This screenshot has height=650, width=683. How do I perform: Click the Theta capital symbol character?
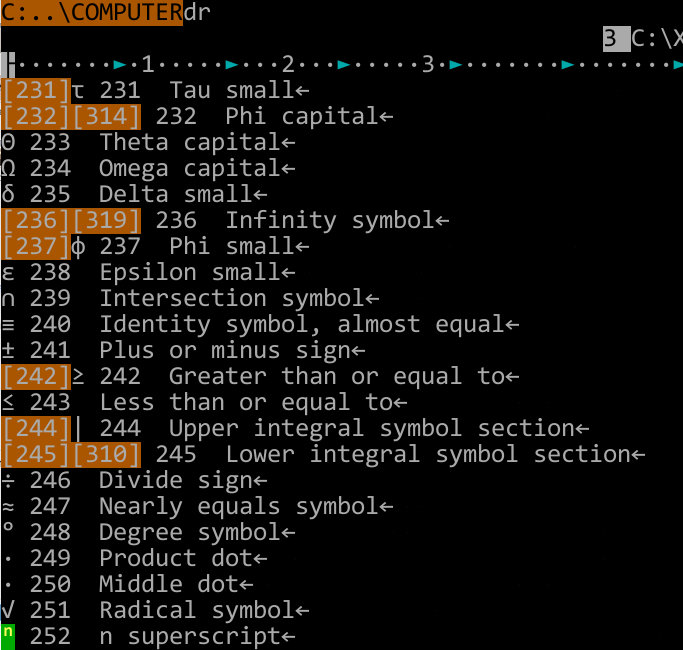pyautogui.click(x=8, y=142)
